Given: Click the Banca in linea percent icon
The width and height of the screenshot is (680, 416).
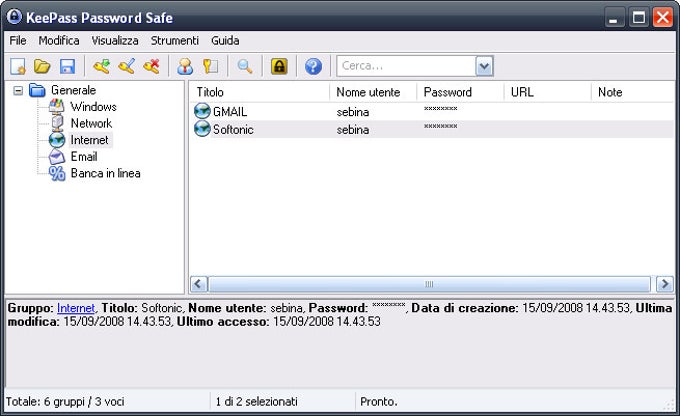Looking at the screenshot, I should pyautogui.click(x=57, y=173).
